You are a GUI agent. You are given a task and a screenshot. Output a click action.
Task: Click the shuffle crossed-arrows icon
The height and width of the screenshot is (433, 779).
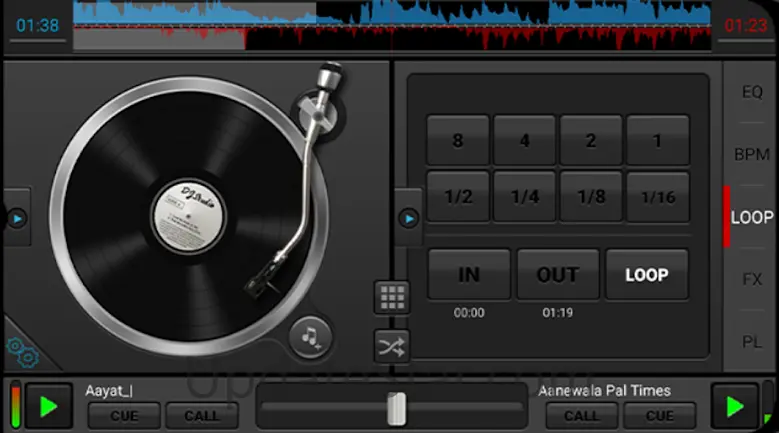click(x=392, y=346)
